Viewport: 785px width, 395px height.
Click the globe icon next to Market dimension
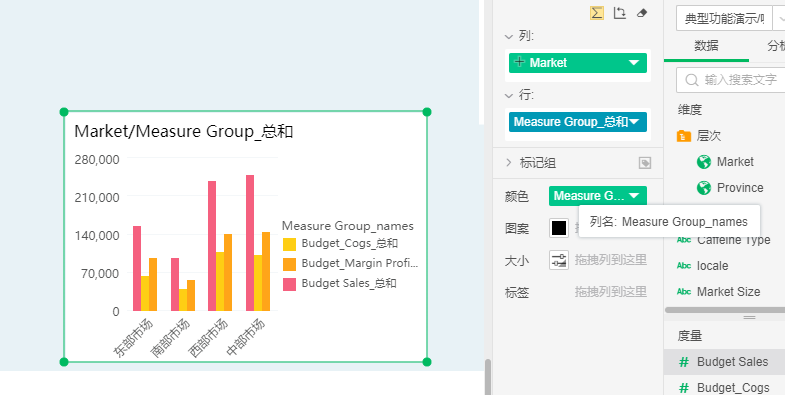[704, 162]
